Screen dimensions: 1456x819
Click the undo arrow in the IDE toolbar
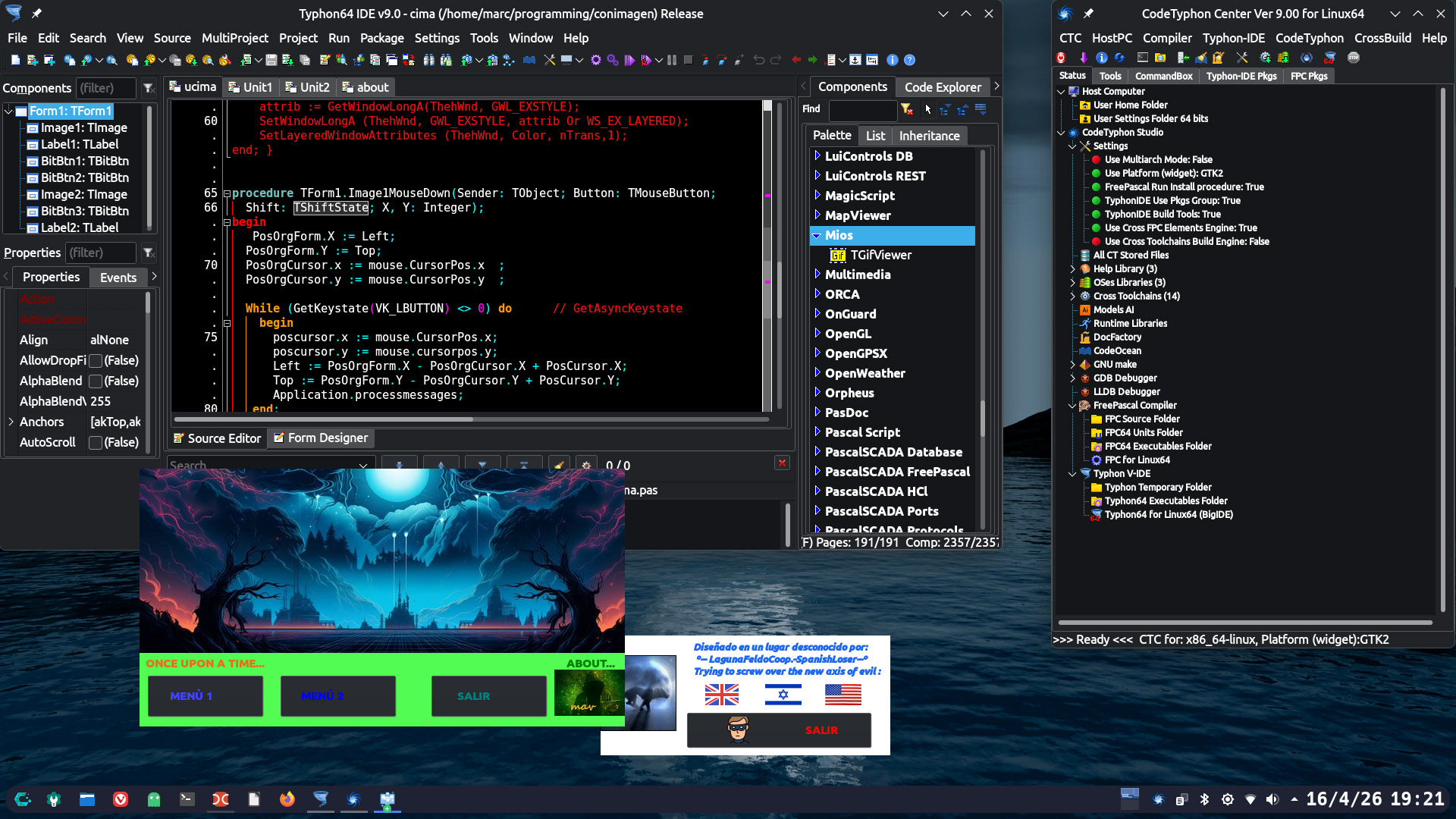(x=758, y=60)
